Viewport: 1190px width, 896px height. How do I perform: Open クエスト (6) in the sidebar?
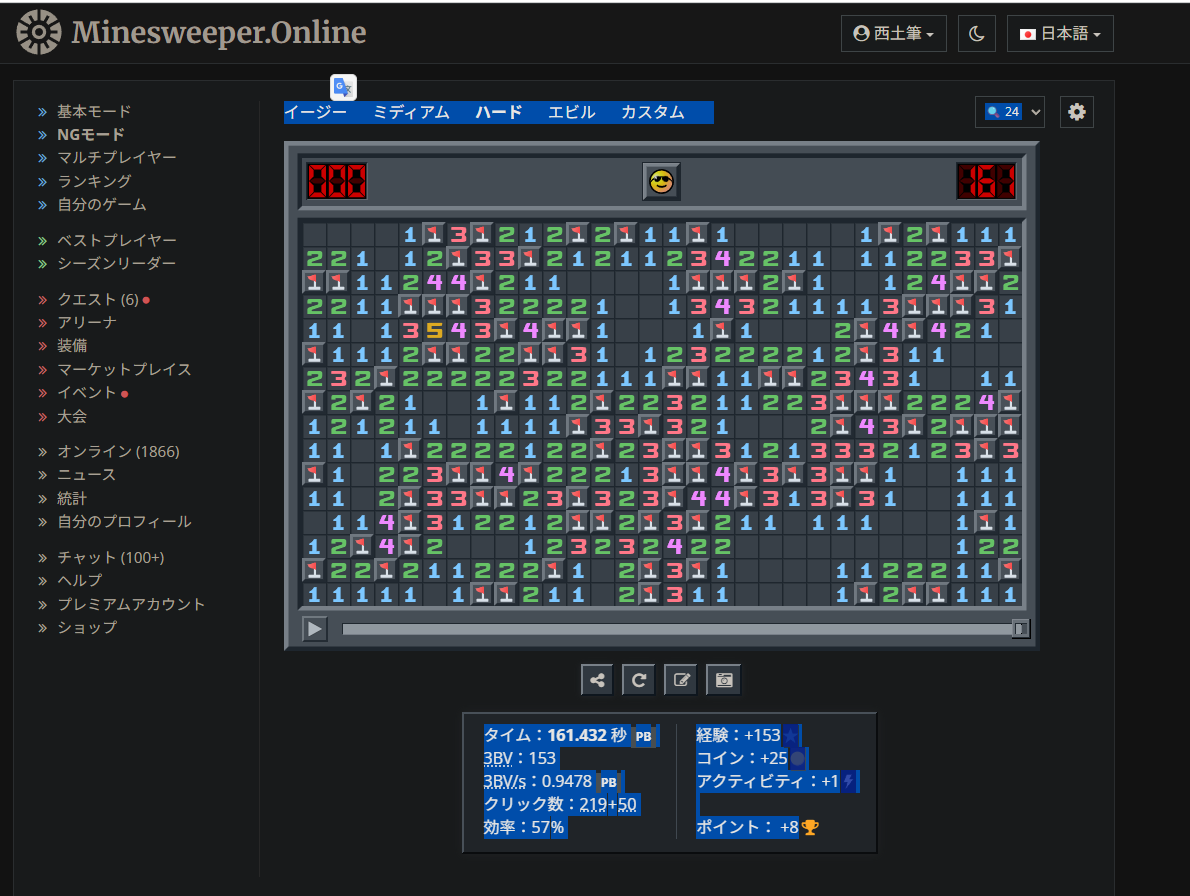tap(98, 299)
